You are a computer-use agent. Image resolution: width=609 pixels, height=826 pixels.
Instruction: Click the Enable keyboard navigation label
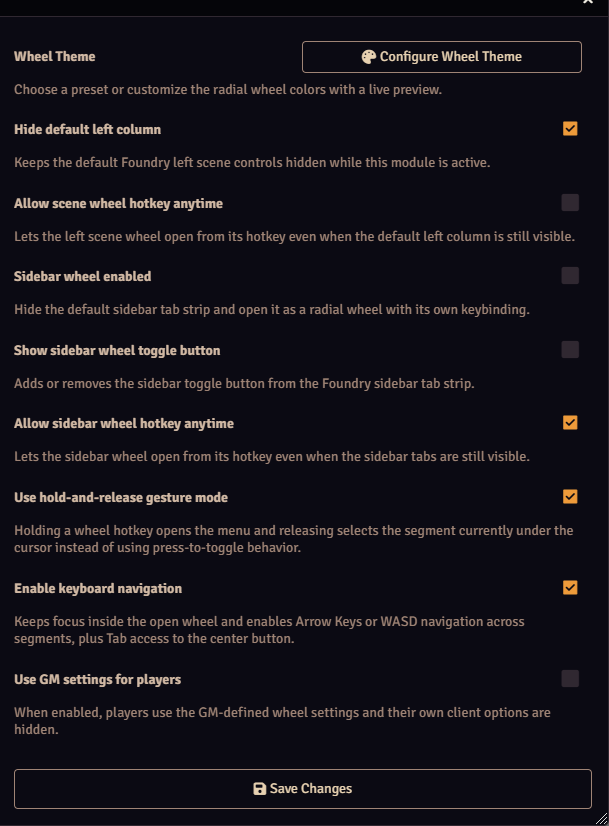click(x=98, y=589)
